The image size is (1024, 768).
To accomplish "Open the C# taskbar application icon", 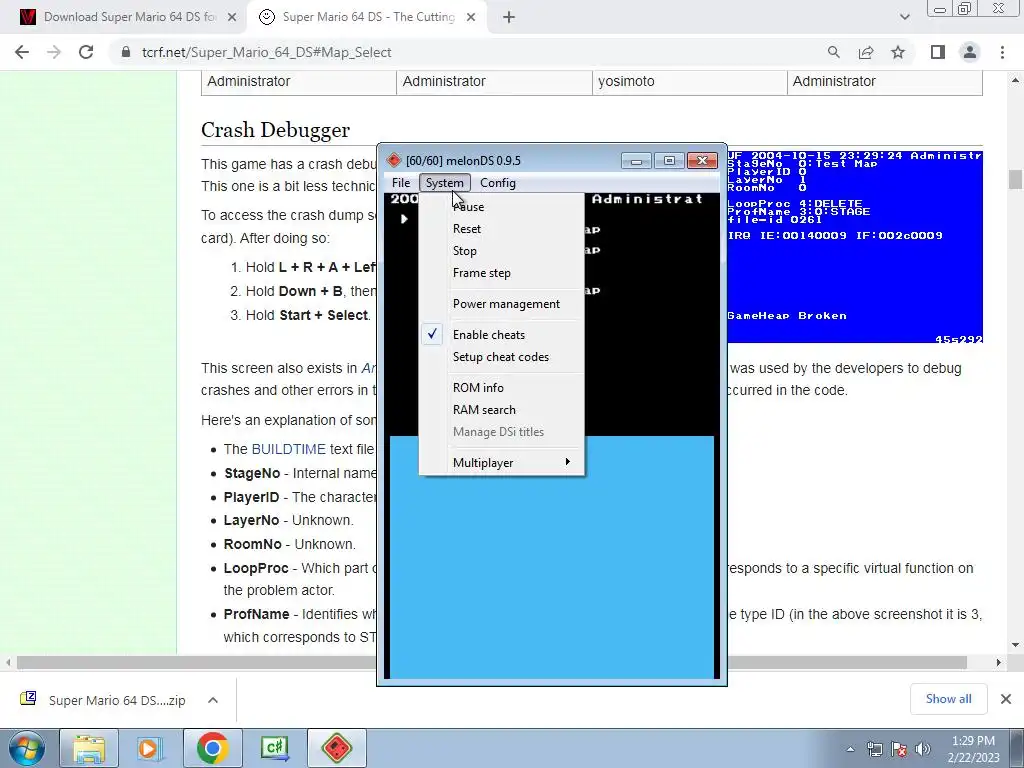I will point(274,748).
